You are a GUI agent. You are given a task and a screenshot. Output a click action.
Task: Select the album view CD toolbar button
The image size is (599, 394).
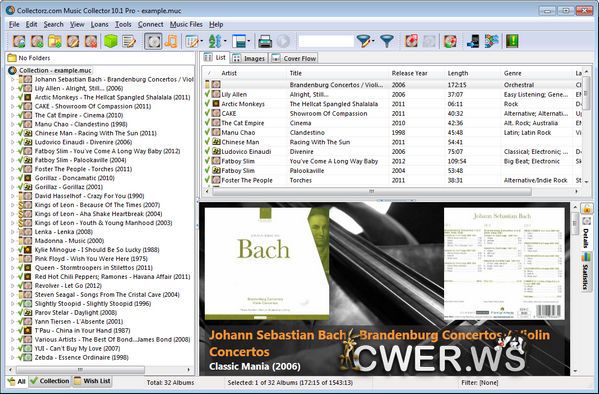point(153,41)
